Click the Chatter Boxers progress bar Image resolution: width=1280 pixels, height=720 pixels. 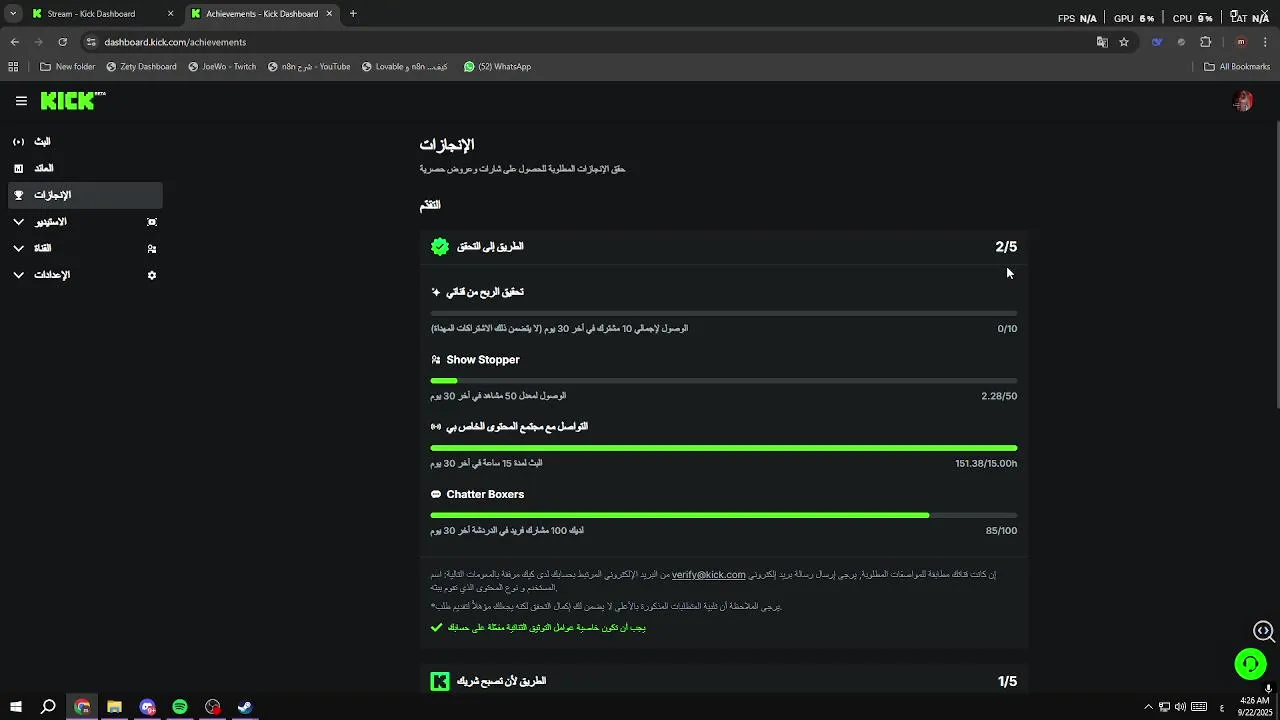click(723, 515)
